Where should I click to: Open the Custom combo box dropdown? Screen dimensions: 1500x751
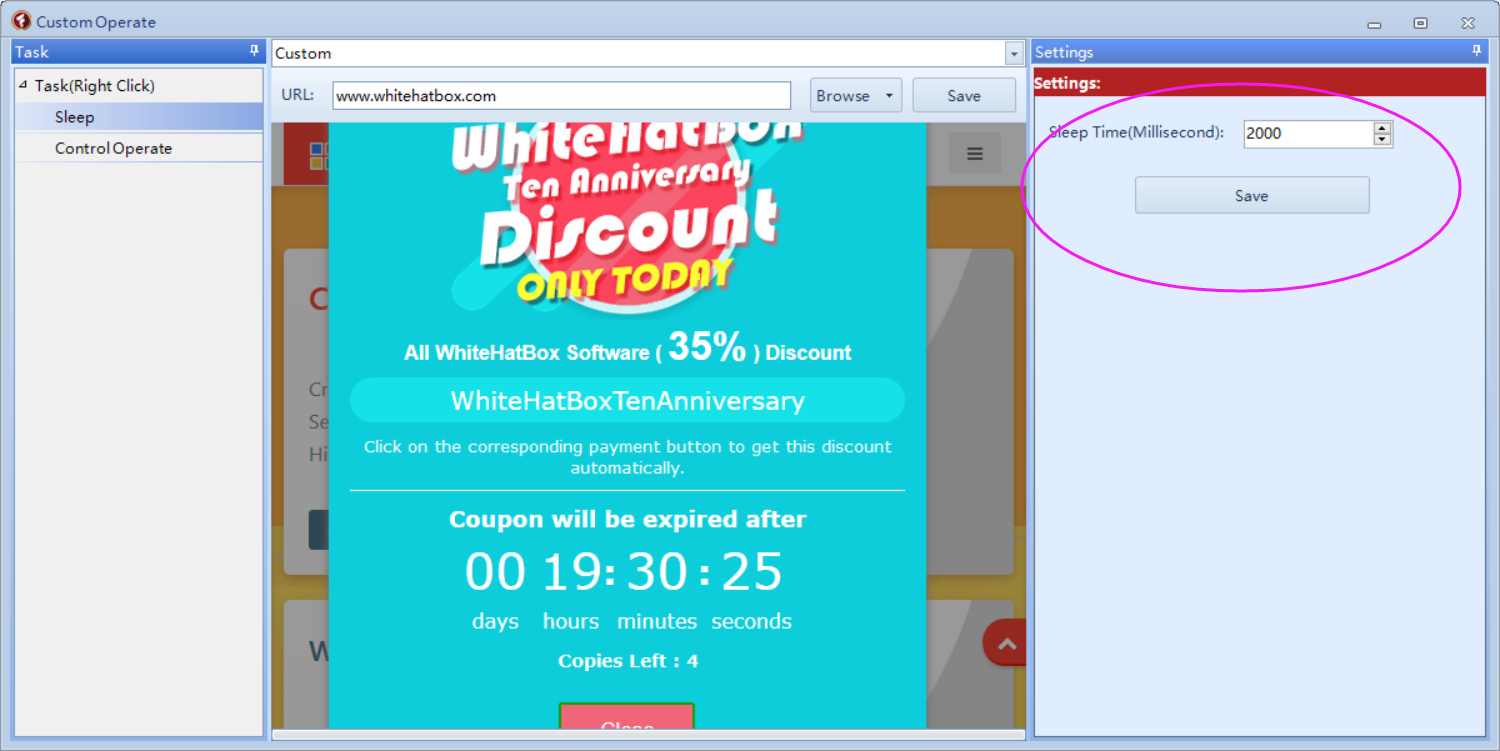tap(1014, 54)
